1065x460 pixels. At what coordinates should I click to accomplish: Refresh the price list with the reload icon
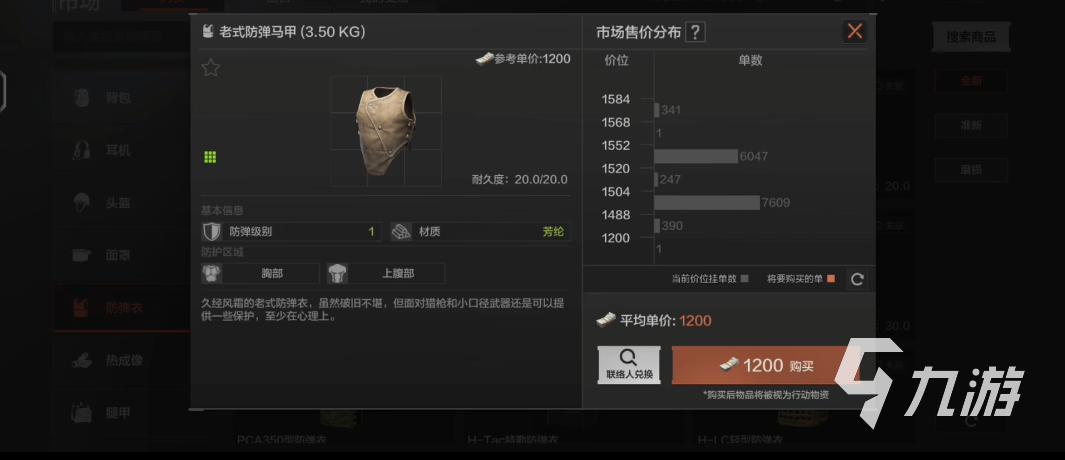point(857,279)
